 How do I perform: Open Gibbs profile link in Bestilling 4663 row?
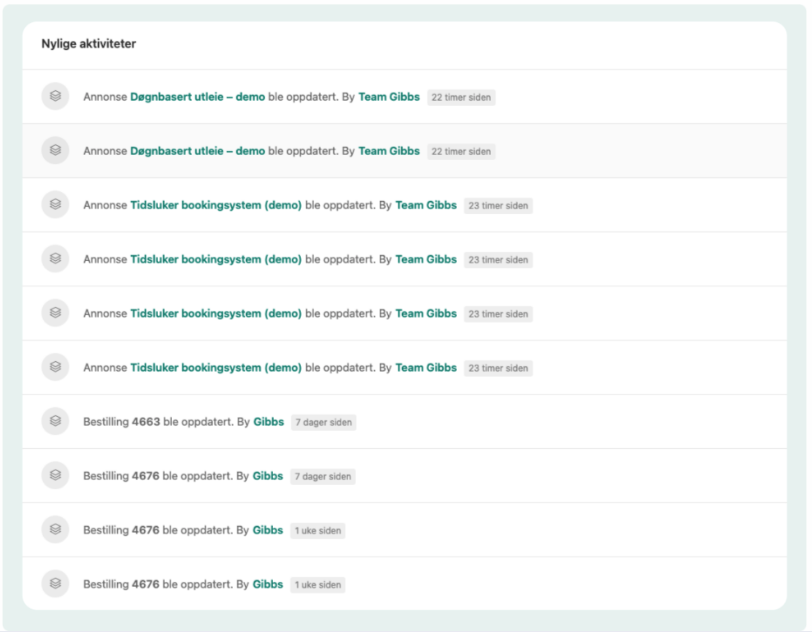(x=268, y=422)
